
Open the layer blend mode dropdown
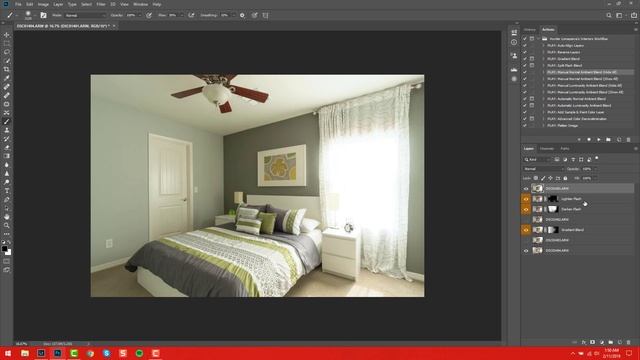[543, 169]
